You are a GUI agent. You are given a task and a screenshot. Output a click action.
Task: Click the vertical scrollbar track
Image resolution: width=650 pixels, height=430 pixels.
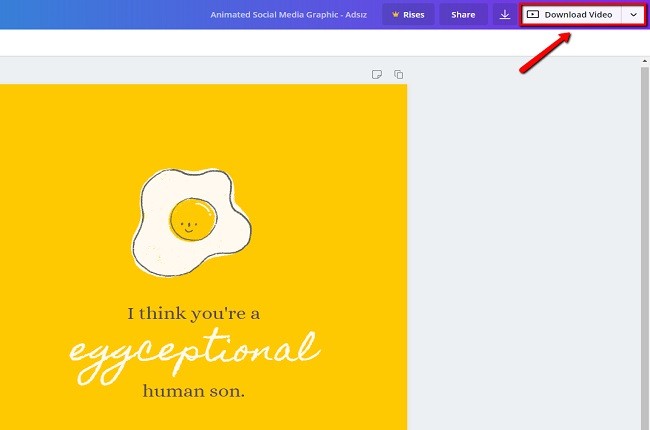pyautogui.click(x=645, y=249)
